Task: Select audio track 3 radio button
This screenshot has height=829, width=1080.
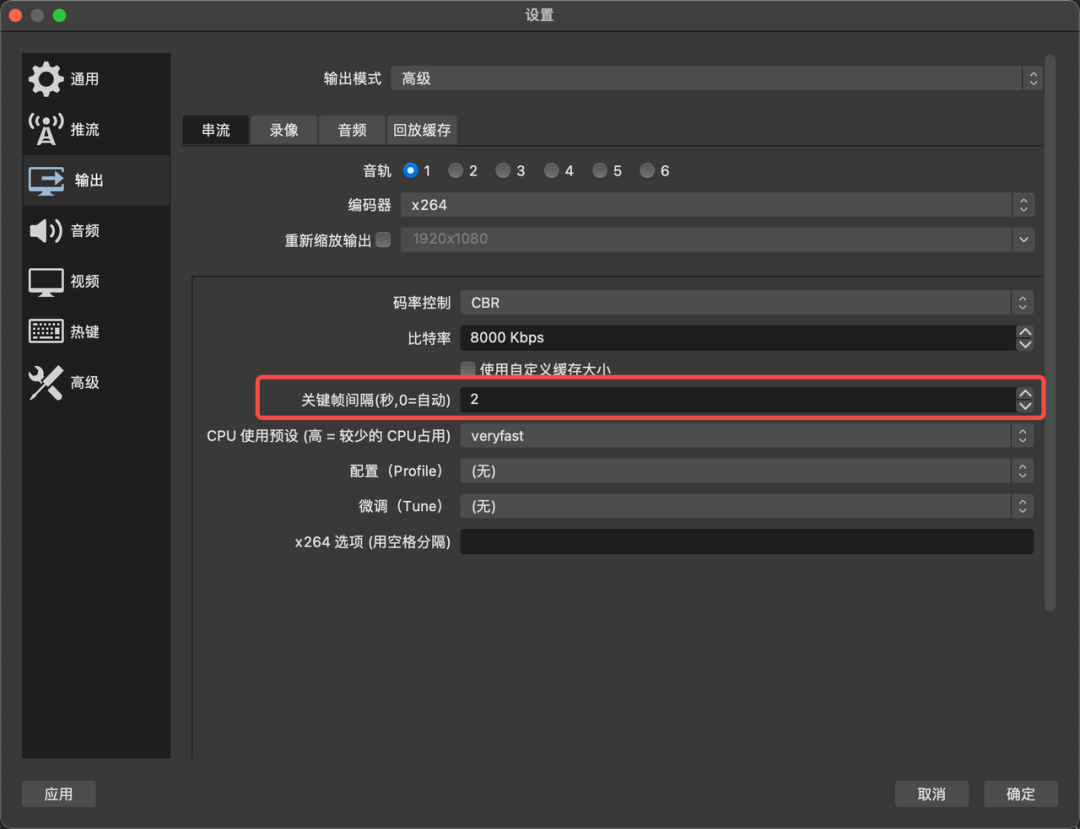Action: [504, 170]
